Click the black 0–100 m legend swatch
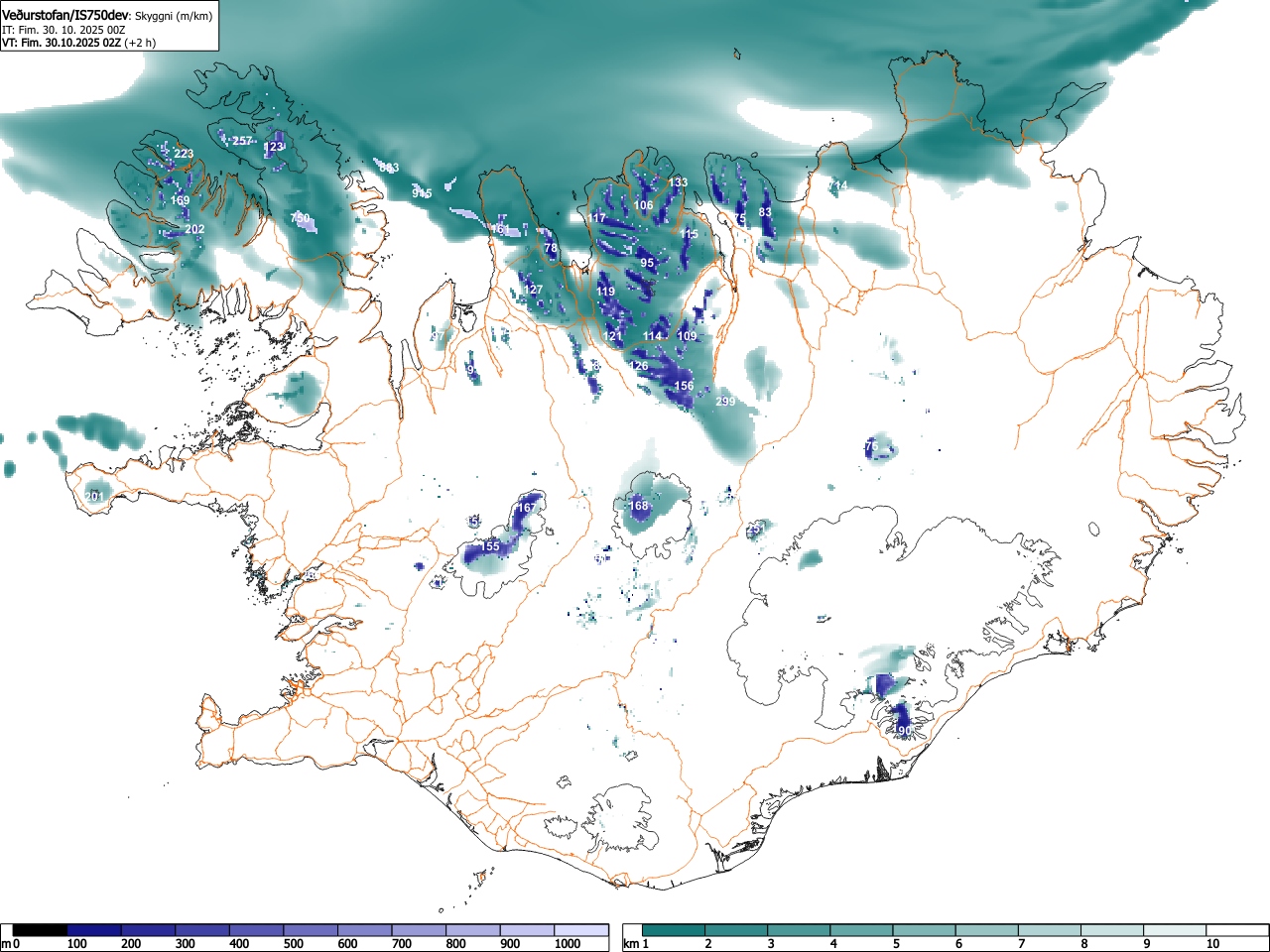Image resolution: width=1270 pixels, height=952 pixels. [x=41, y=930]
